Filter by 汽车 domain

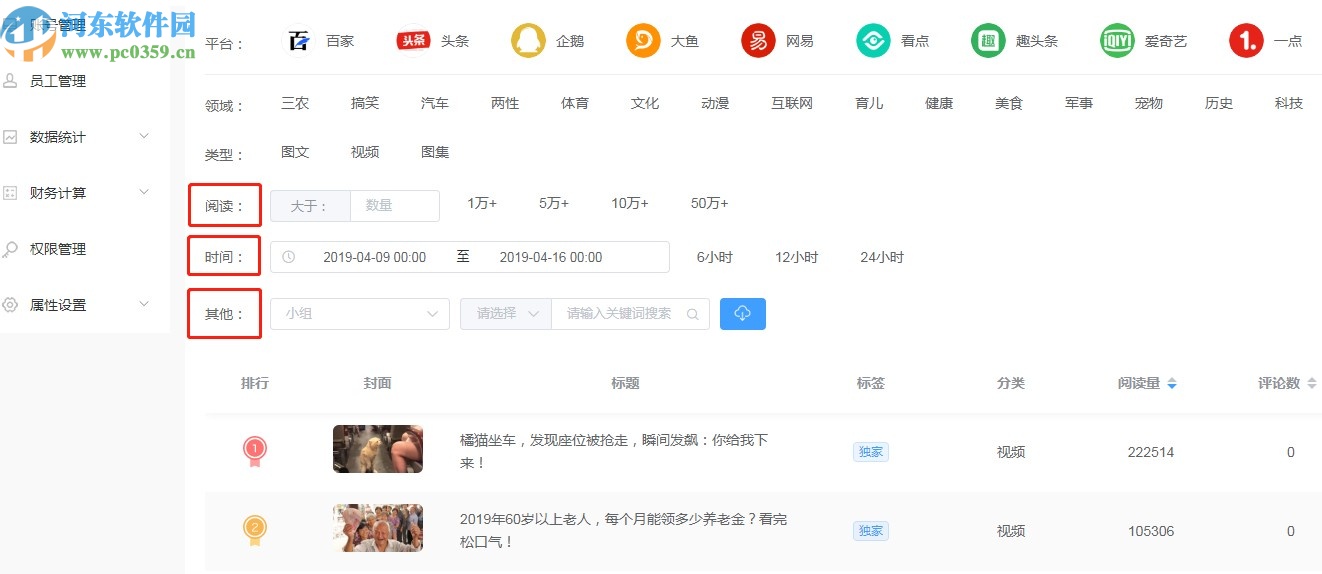(435, 103)
